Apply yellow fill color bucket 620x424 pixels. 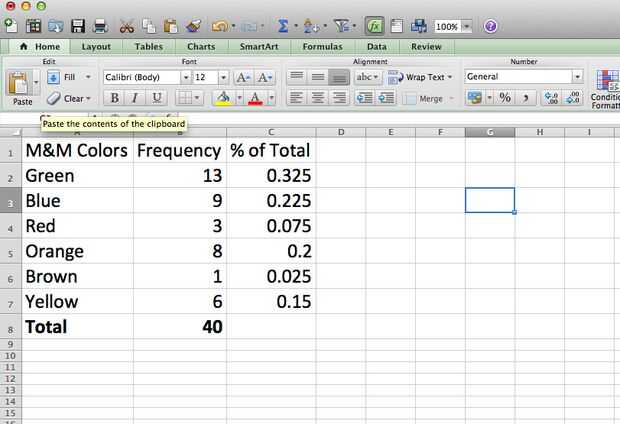pos(223,98)
